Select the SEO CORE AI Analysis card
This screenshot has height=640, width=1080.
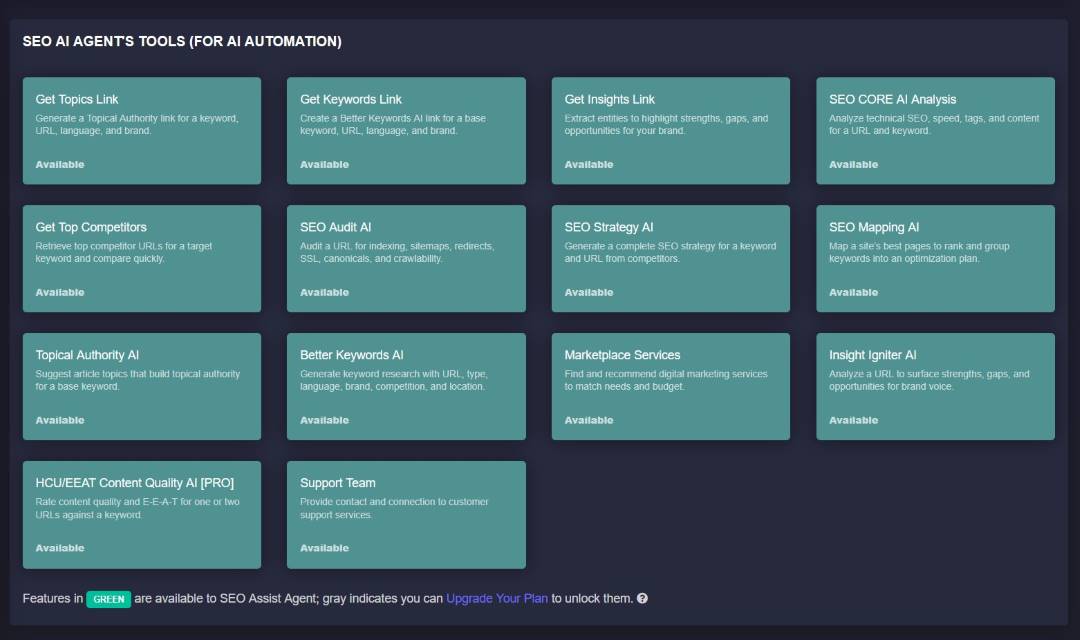[935, 130]
